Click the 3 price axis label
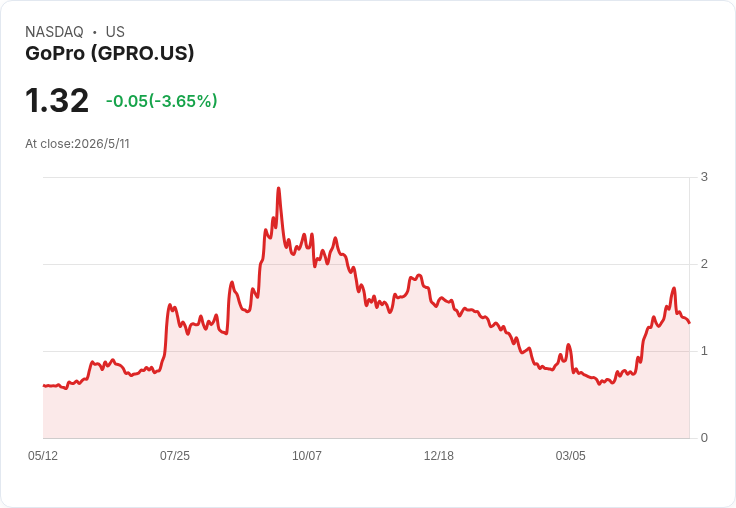 [704, 177]
